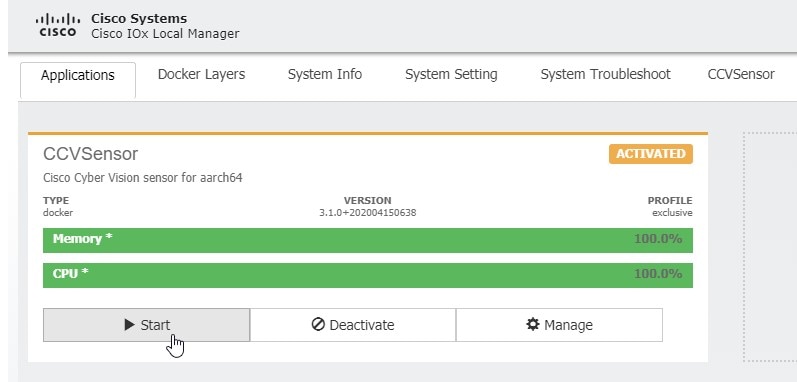Click the 'exclusive' profile value

pos(672,213)
